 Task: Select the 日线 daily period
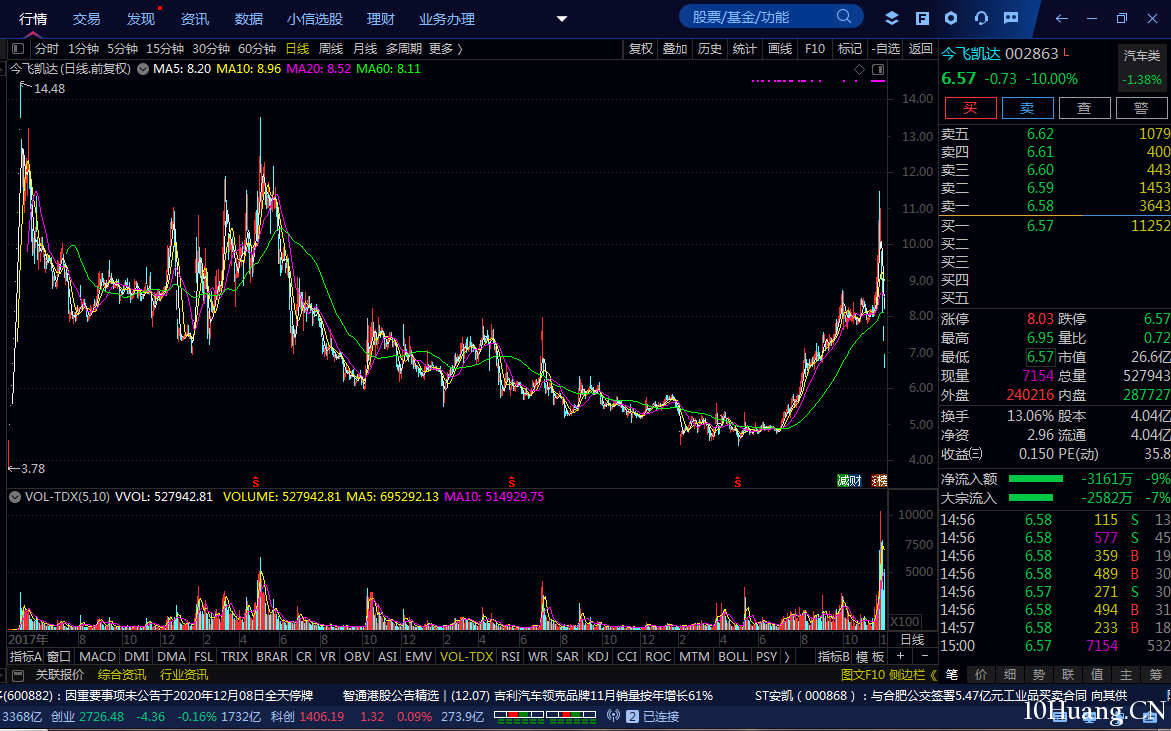[297, 49]
